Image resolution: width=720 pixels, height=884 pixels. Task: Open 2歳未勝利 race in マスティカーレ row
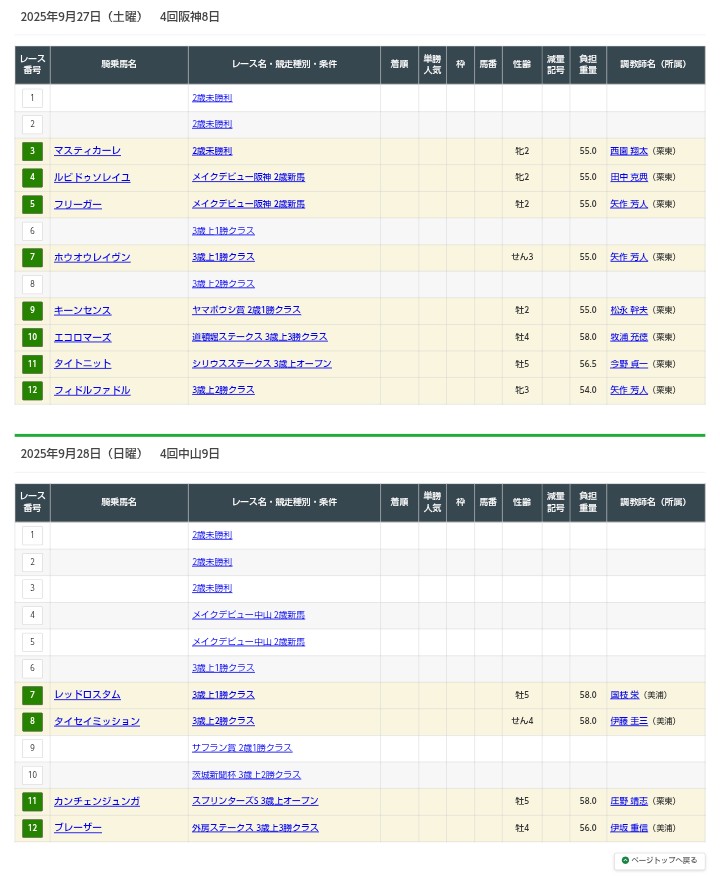click(212, 151)
